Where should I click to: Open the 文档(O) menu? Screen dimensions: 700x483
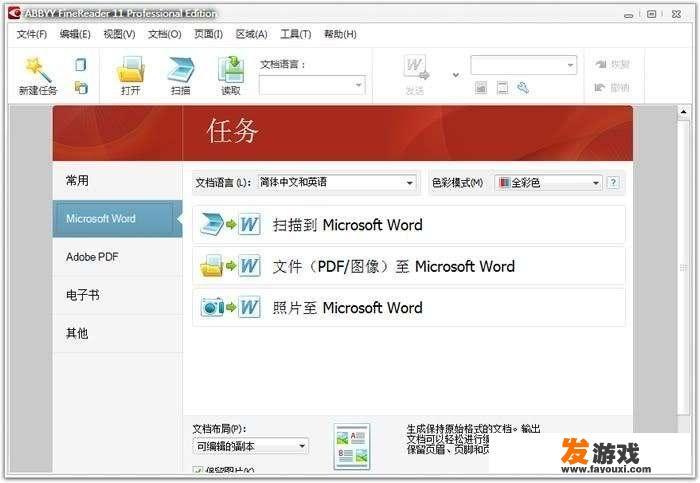[165, 34]
